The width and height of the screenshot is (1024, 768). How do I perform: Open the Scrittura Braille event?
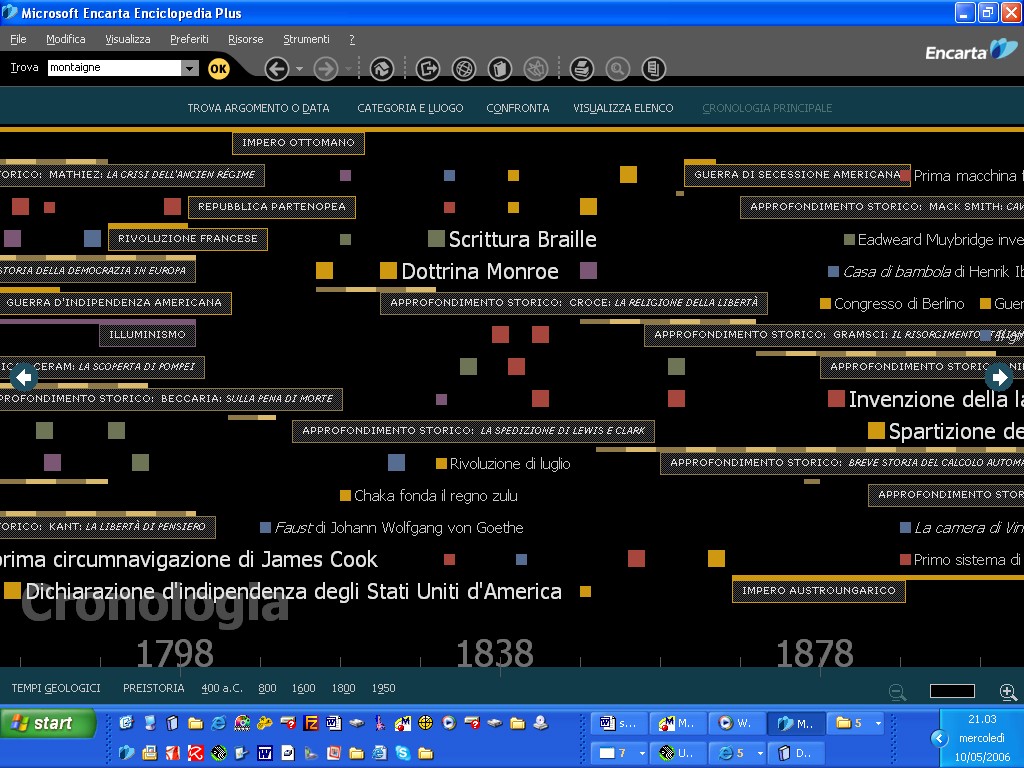pos(513,239)
